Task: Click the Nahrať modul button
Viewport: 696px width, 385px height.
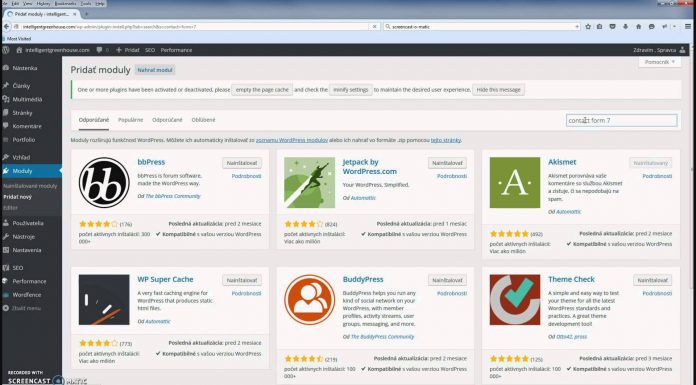Action: coord(155,70)
